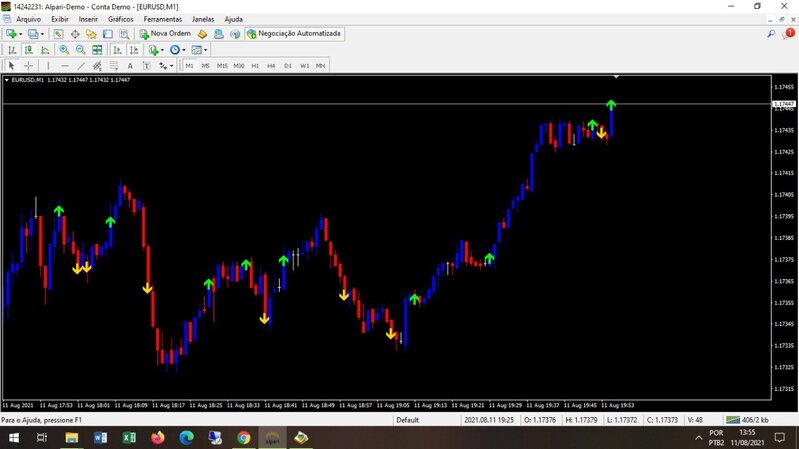Switch to D1 timeframe

(288, 66)
